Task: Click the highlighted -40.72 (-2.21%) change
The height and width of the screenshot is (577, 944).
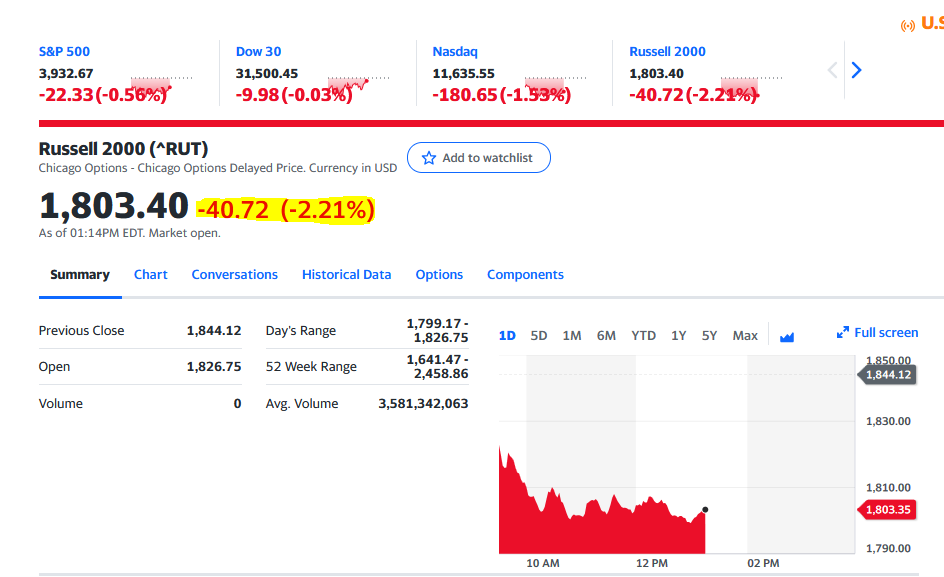Action: point(286,210)
